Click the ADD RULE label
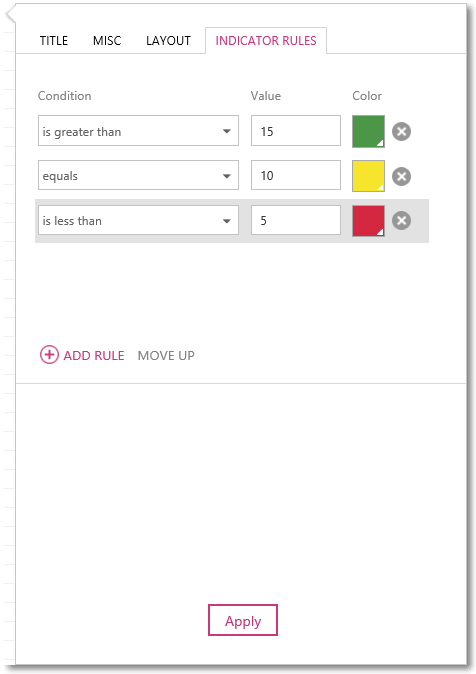 click(94, 355)
